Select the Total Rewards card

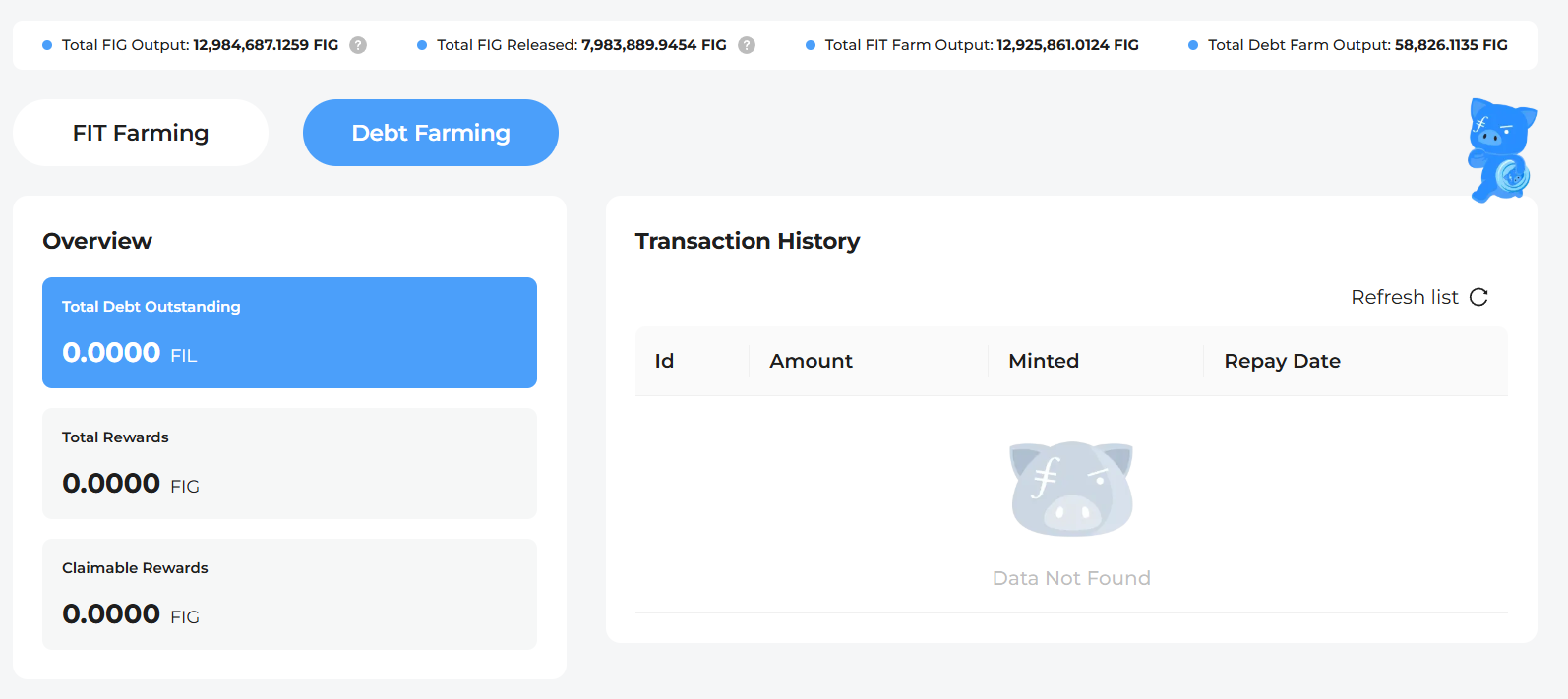tap(289, 463)
